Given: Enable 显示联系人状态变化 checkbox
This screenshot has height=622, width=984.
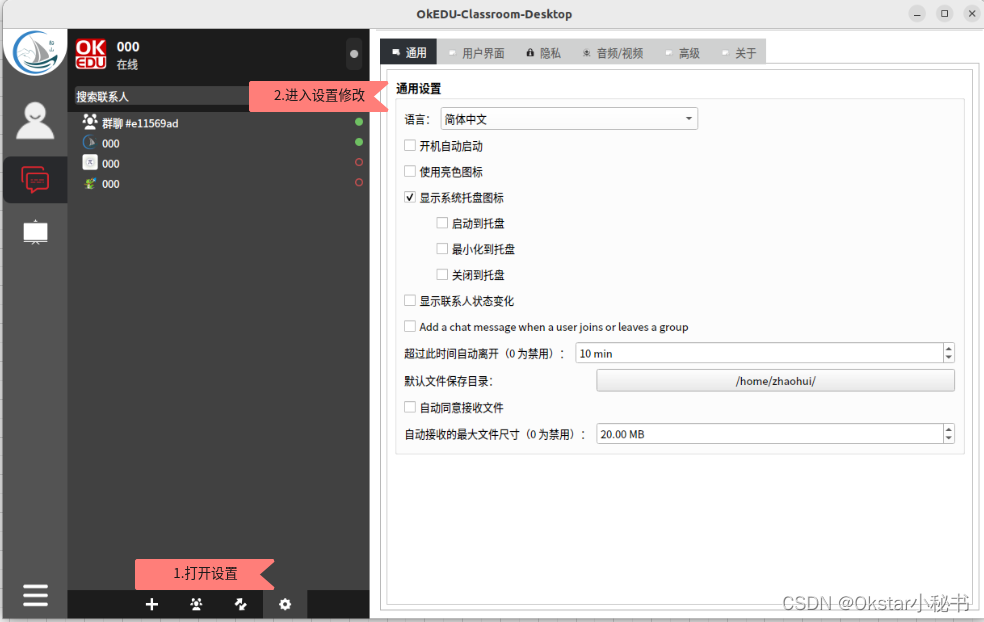Looking at the screenshot, I should [x=410, y=301].
